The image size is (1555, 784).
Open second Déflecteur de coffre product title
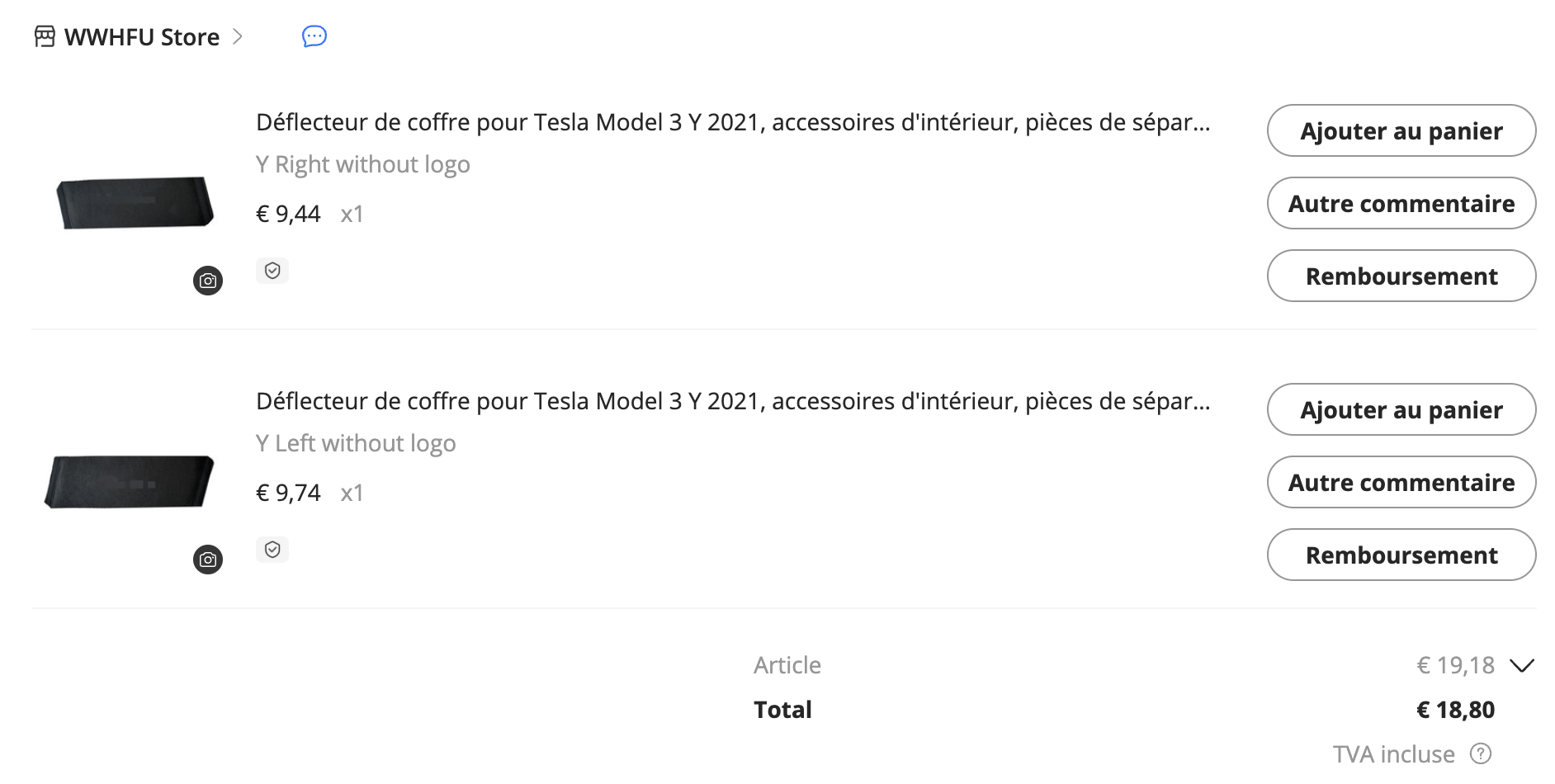[x=732, y=401]
